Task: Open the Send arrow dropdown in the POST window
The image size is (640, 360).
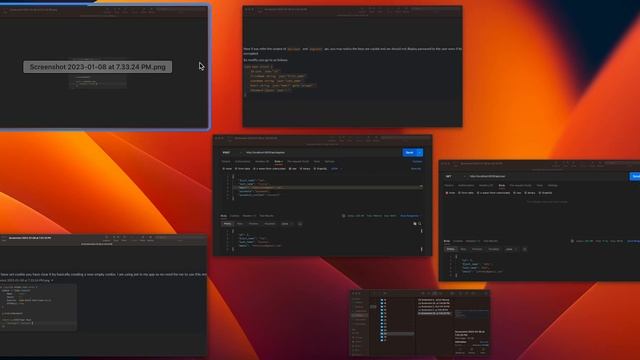Action: (420, 152)
